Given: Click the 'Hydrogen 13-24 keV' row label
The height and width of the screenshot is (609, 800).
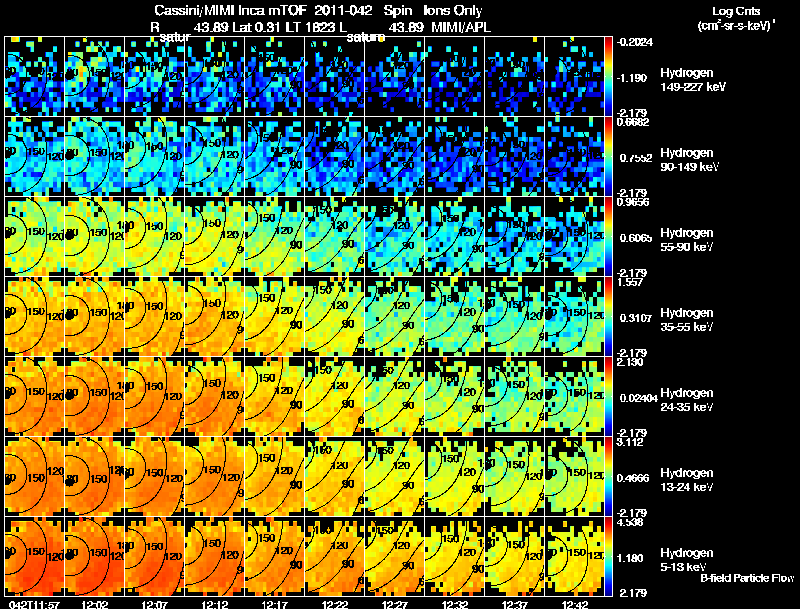Looking at the screenshot, I should 687,480.
